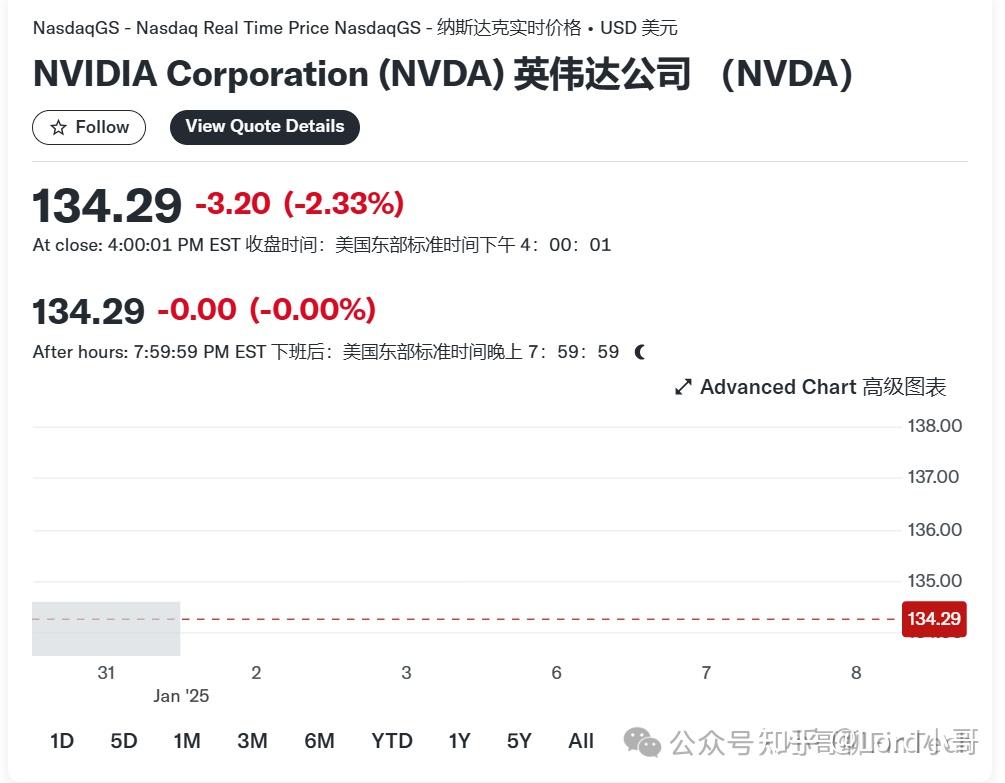Viewport: 1005px width, 783px height.
Task: Switch to the 1D chart view
Action: pos(62,741)
